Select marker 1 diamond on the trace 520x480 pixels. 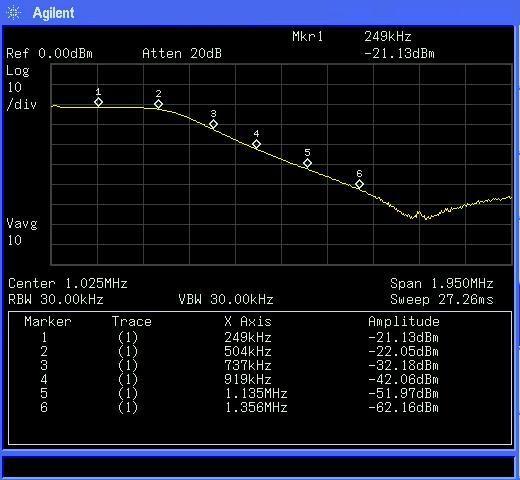98,102
